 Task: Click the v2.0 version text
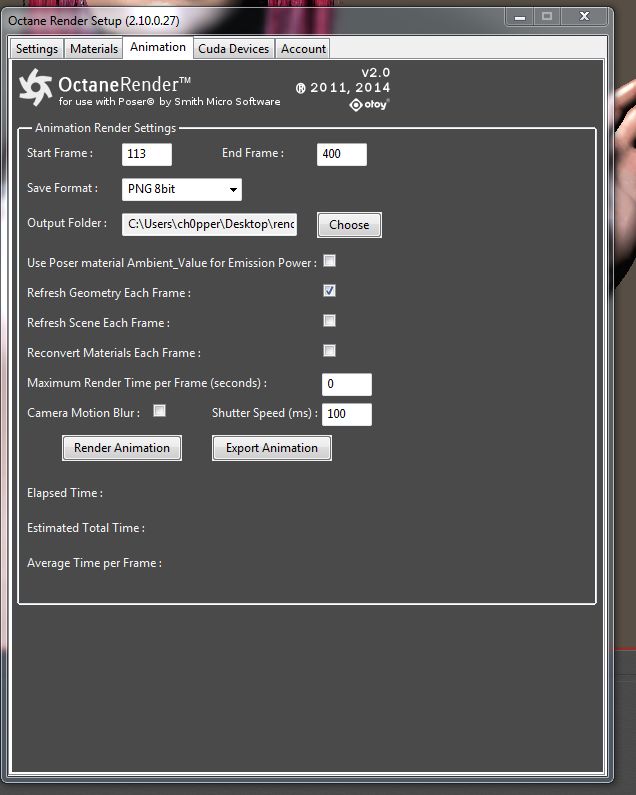(x=376, y=73)
